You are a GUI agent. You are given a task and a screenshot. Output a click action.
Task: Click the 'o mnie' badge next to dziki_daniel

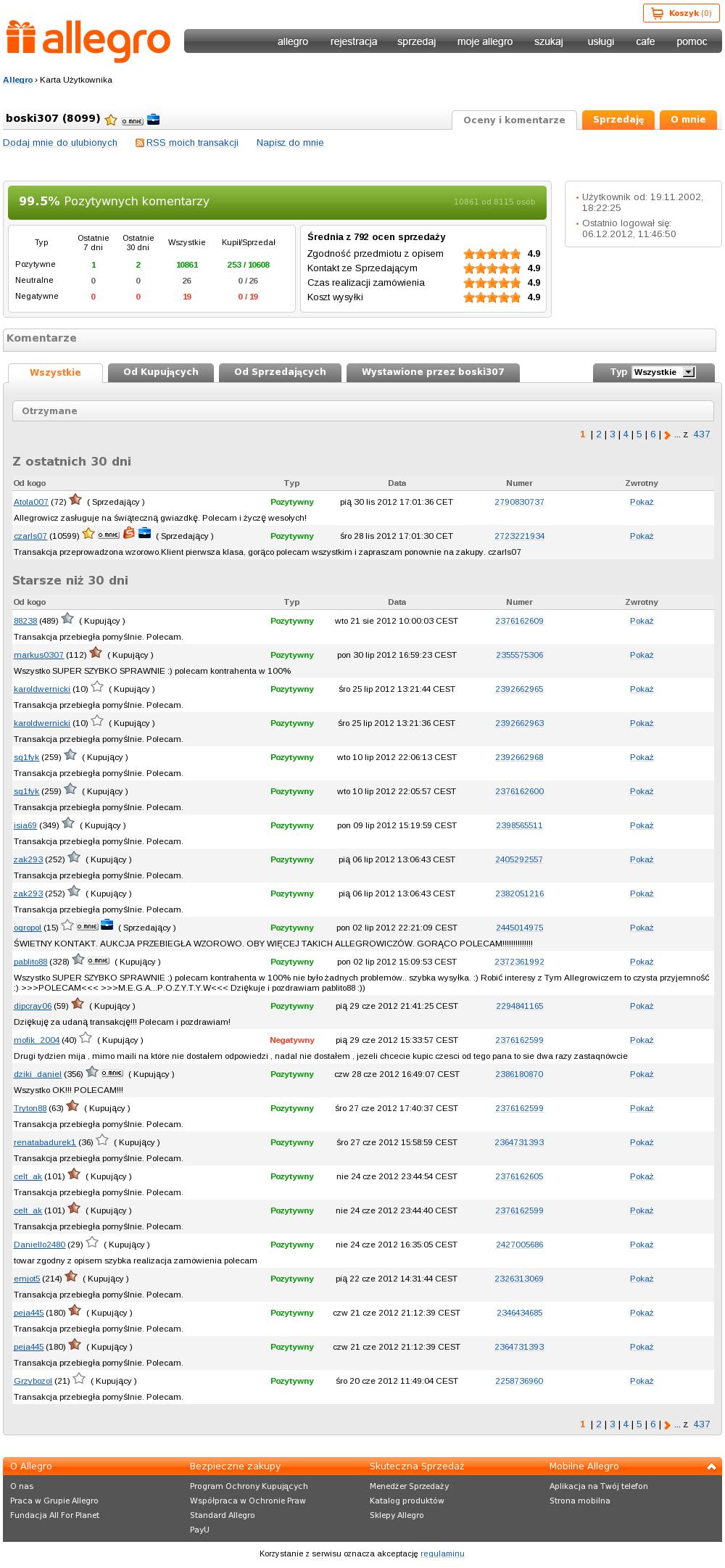[112, 1073]
